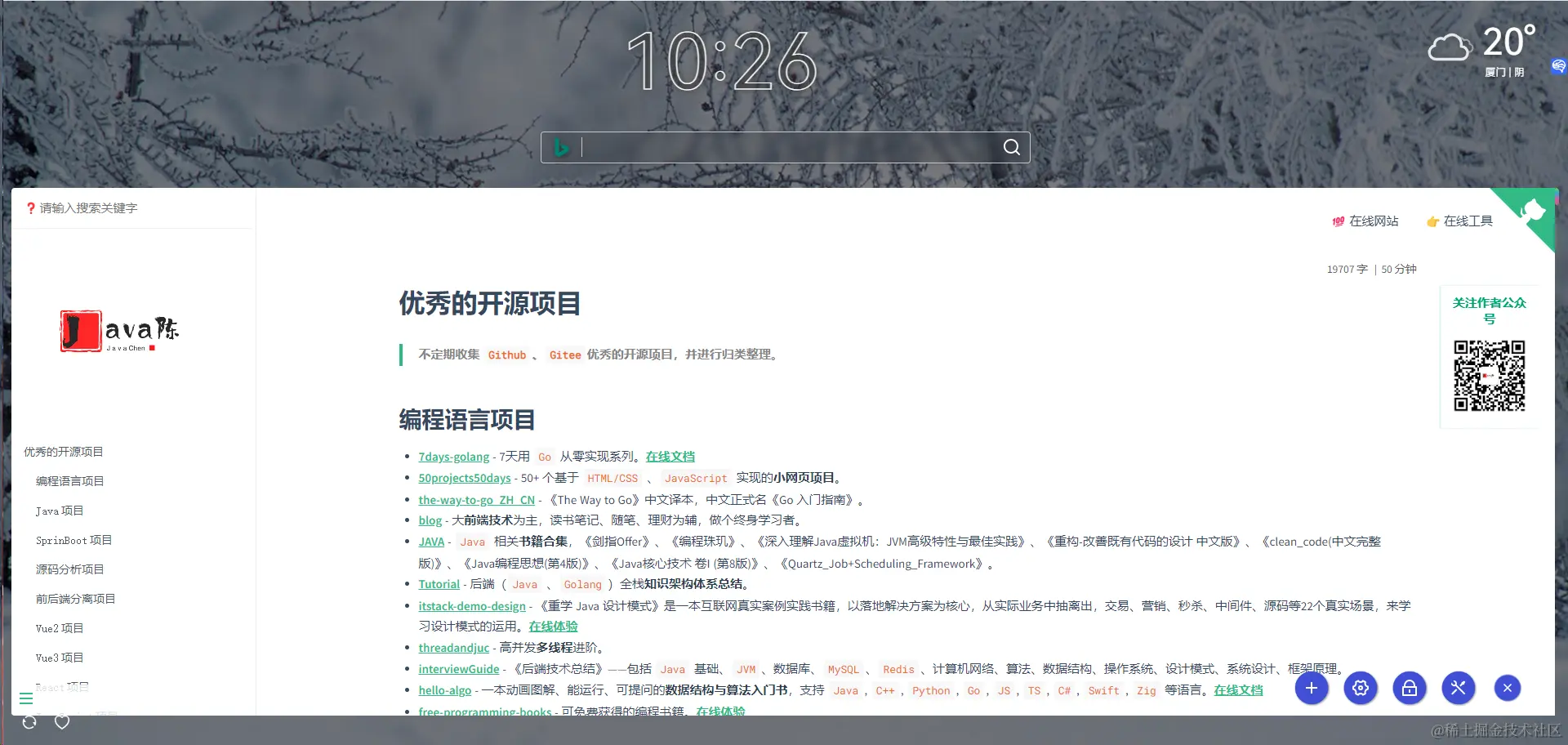Click the 厦门 | 阴 weather location text
This screenshot has width=1568, height=745.
[x=1504, y=72]
